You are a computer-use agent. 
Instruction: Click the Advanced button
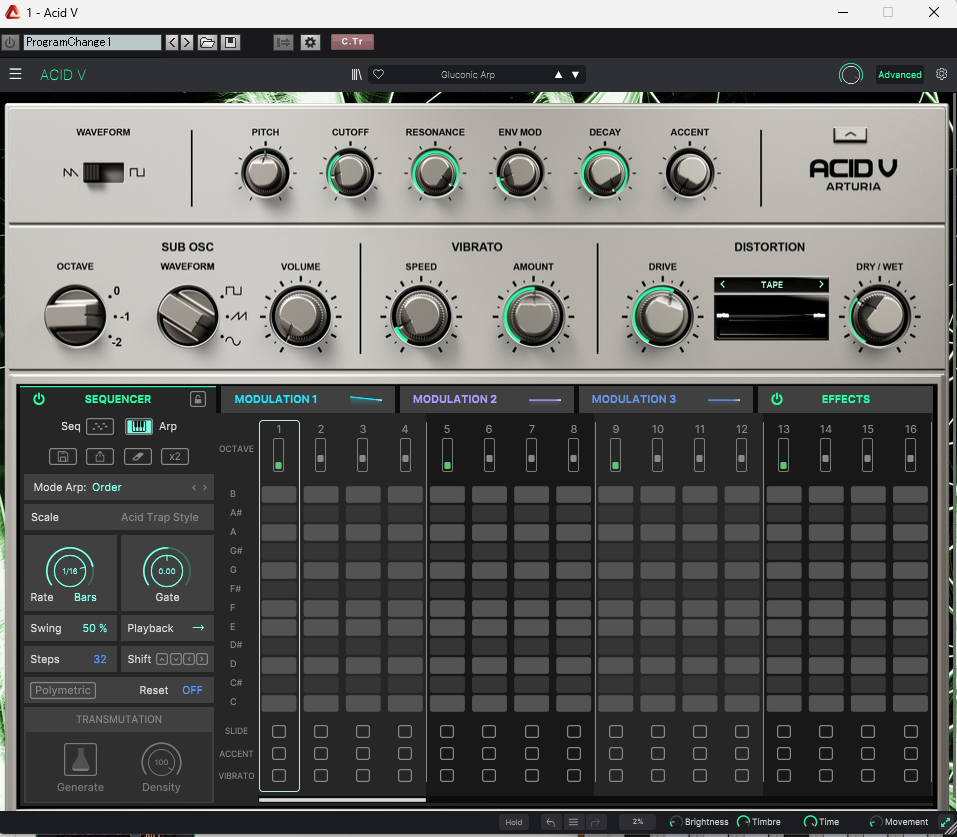pos(900,74)
